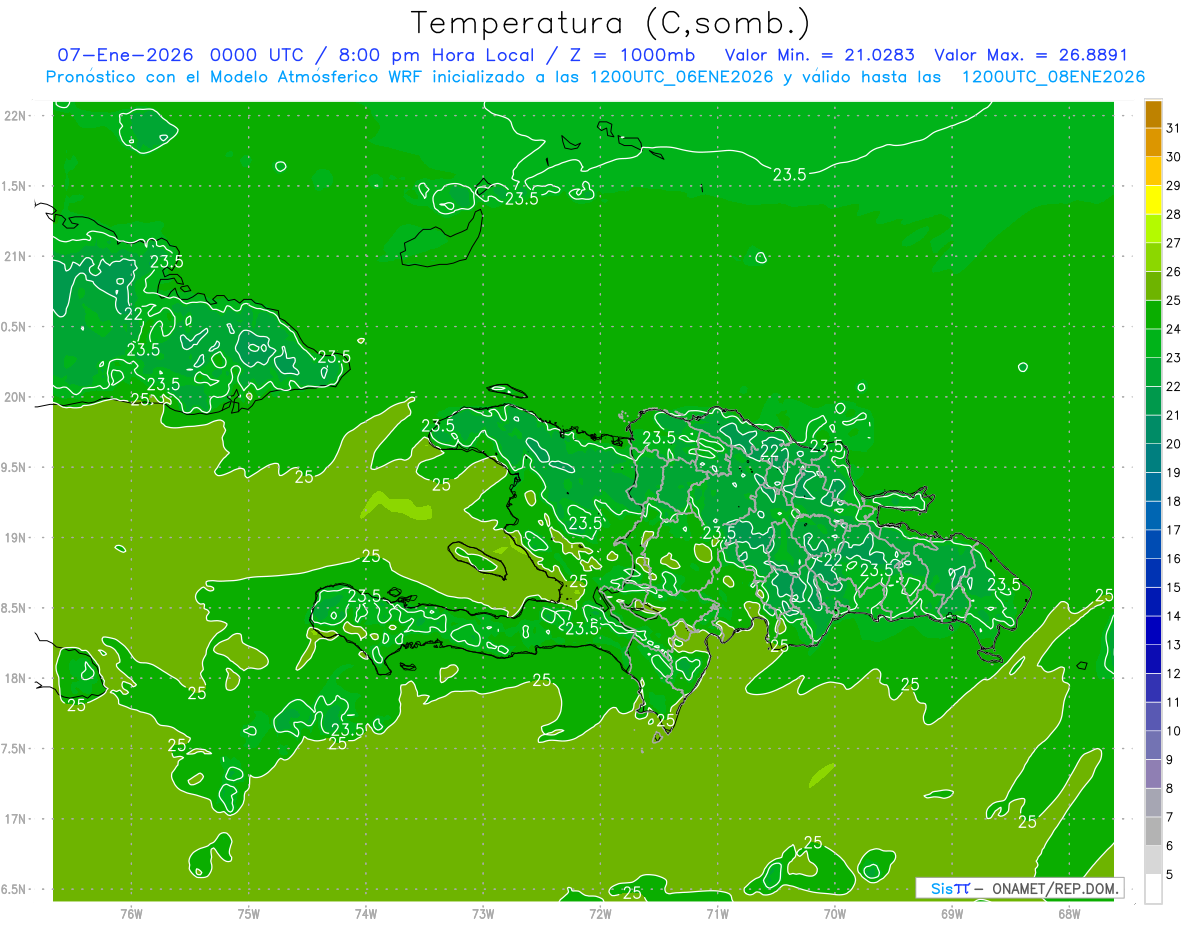Click the legend value "16"
Viewport: 1200px width, 927px height.
coord(1174,559)
